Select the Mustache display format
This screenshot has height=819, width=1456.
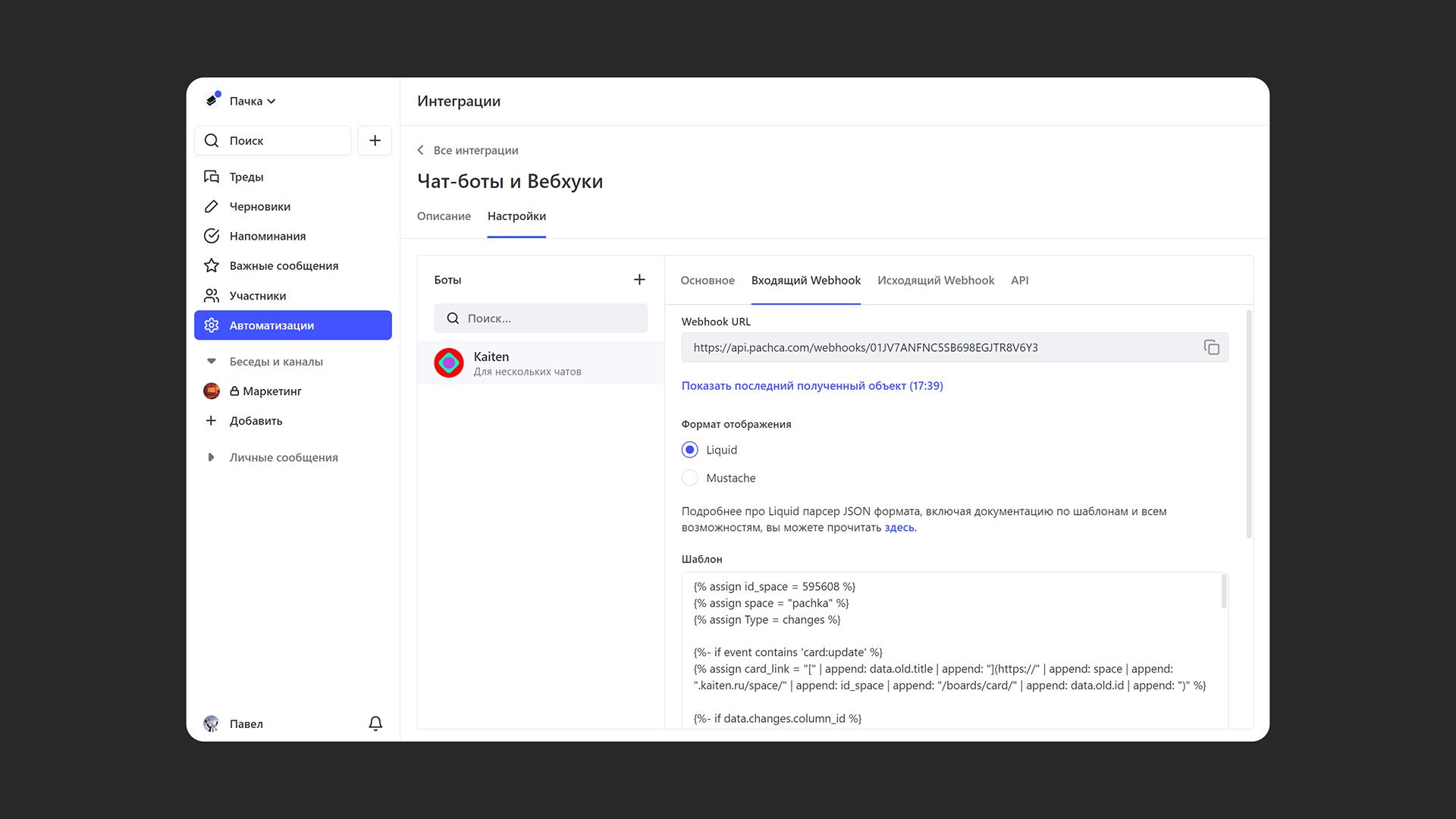pyautogui.click(x=689, y=478)
